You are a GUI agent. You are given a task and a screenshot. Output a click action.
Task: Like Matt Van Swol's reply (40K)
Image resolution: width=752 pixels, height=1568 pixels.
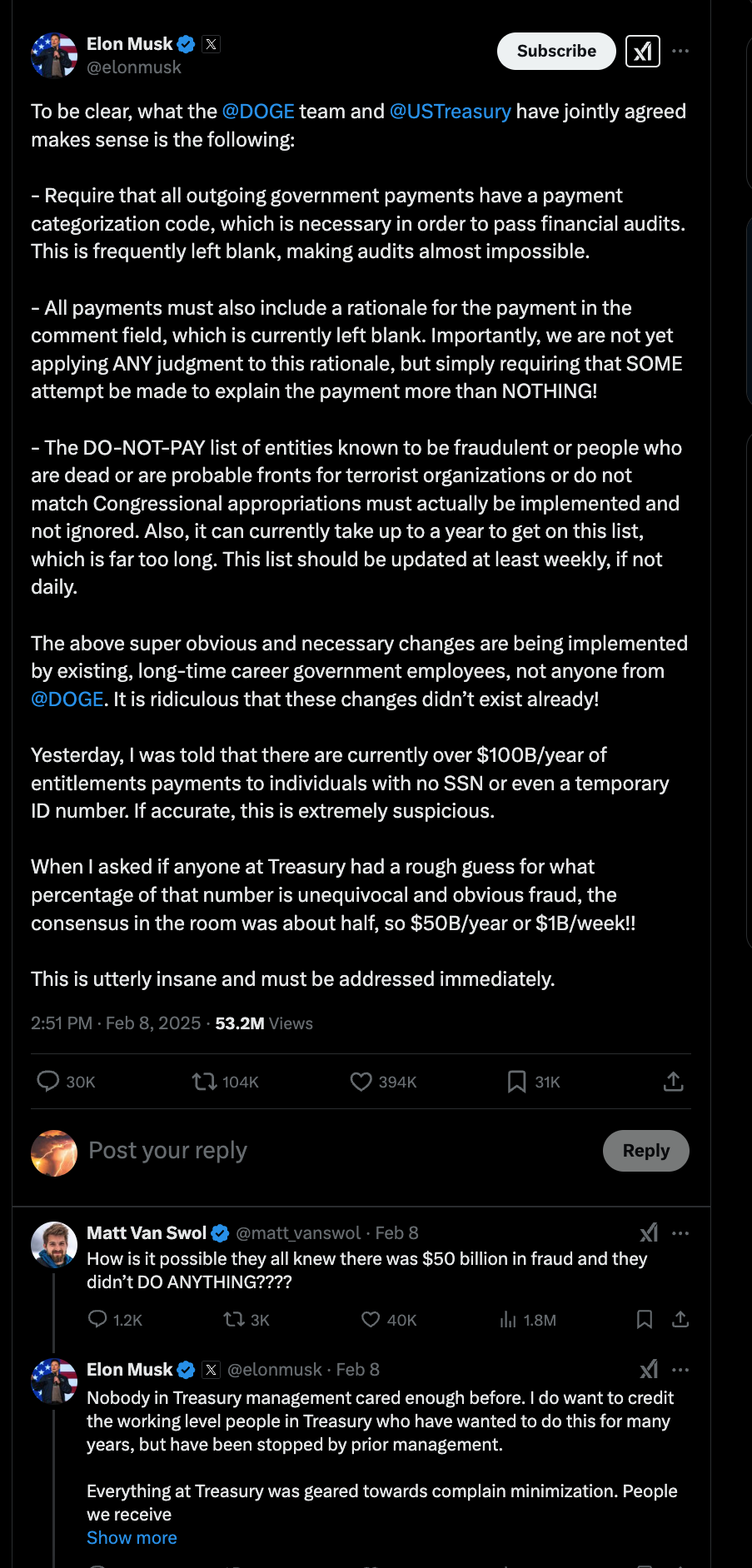coord(371,1319)
